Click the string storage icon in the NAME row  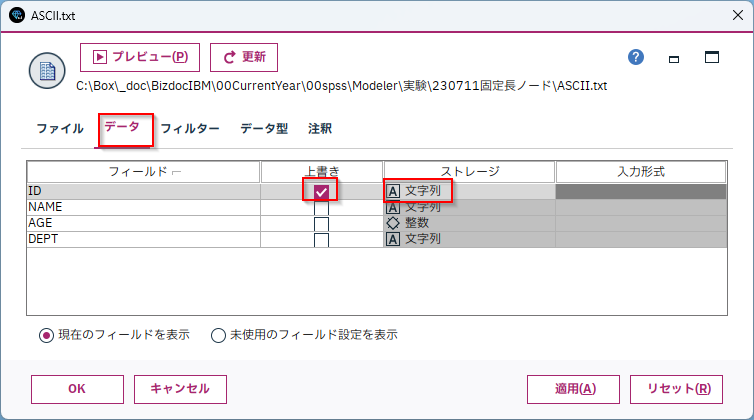(393, 208)
